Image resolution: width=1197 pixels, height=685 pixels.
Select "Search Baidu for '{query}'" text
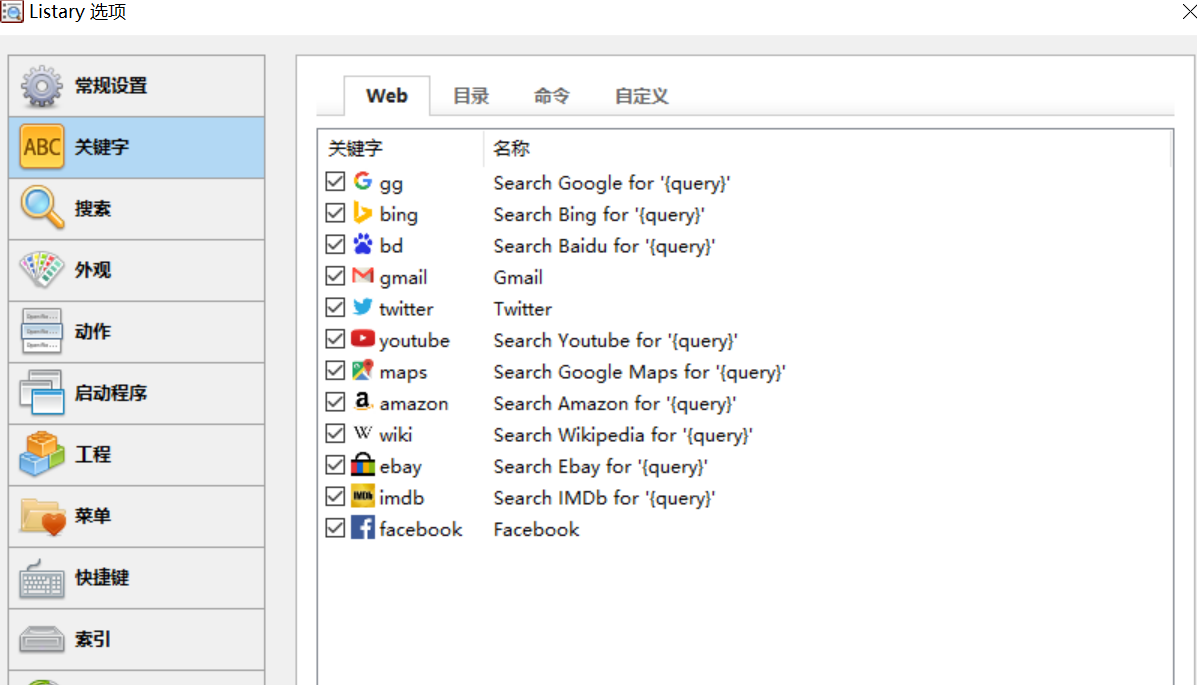(604, 246)
